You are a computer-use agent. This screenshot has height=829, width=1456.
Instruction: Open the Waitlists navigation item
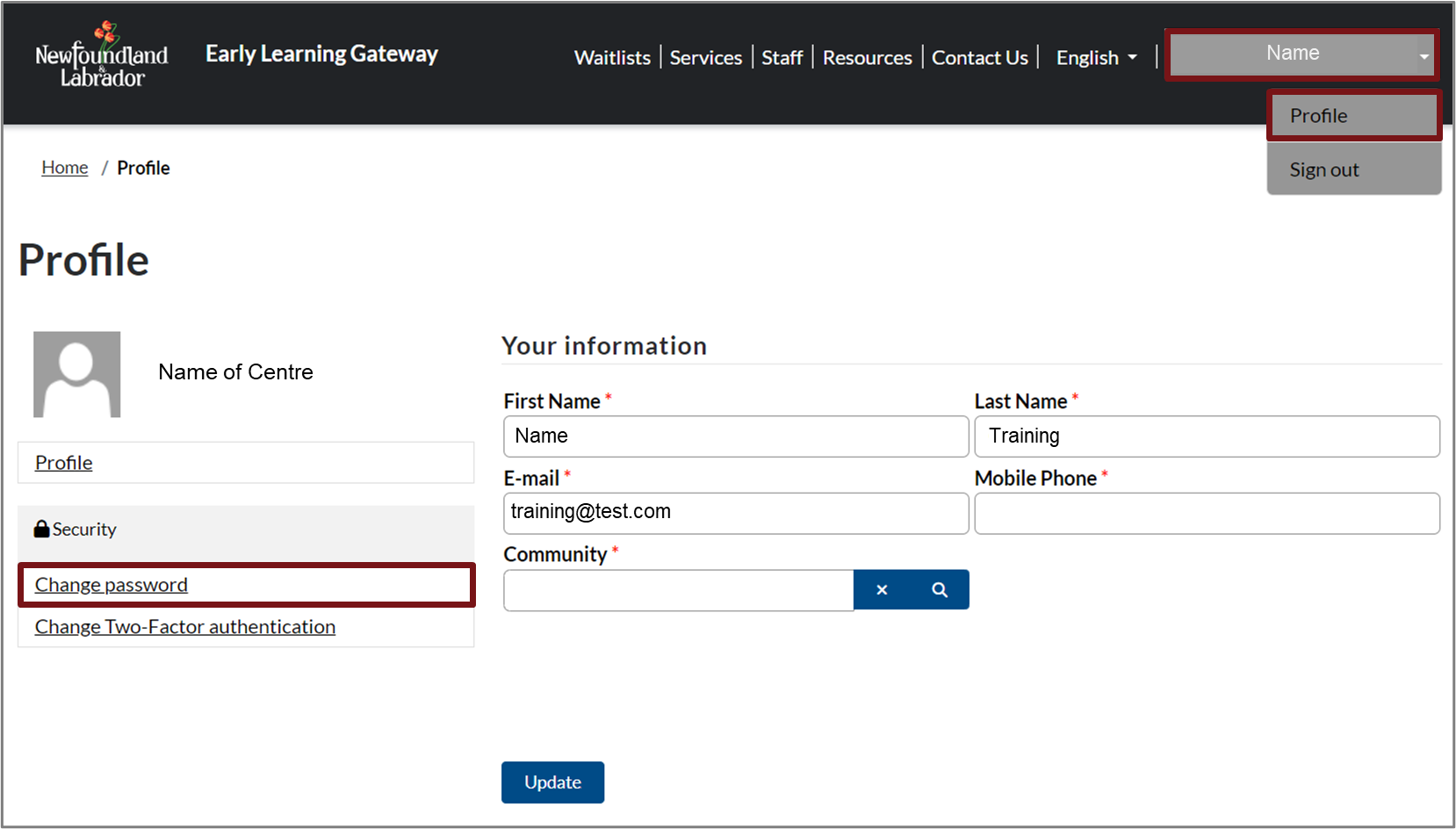[x=612, y=58]
